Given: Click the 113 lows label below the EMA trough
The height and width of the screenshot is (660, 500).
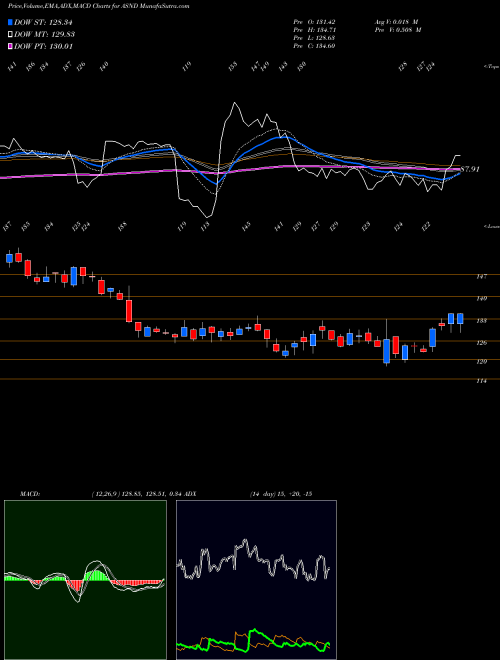Looking at the screenshot, I should (205, 227).
